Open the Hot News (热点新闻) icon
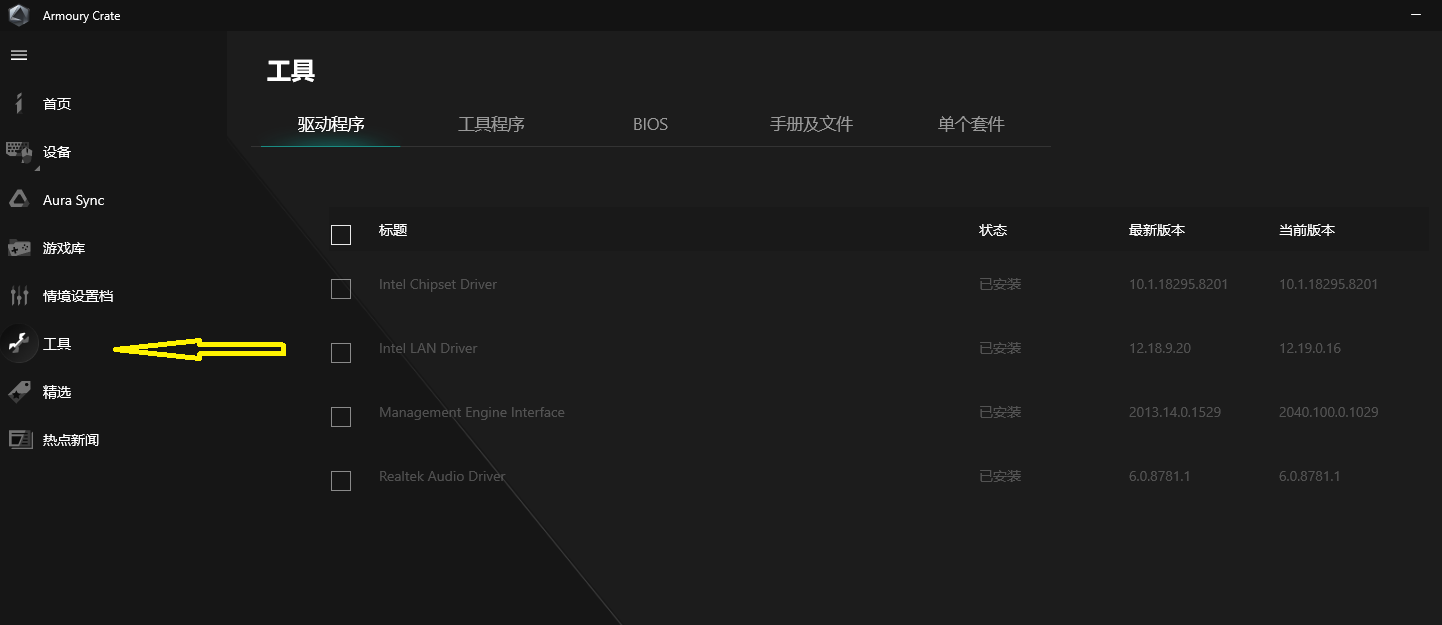Viewport: 1442px width, 625px height. pos(19,439)
